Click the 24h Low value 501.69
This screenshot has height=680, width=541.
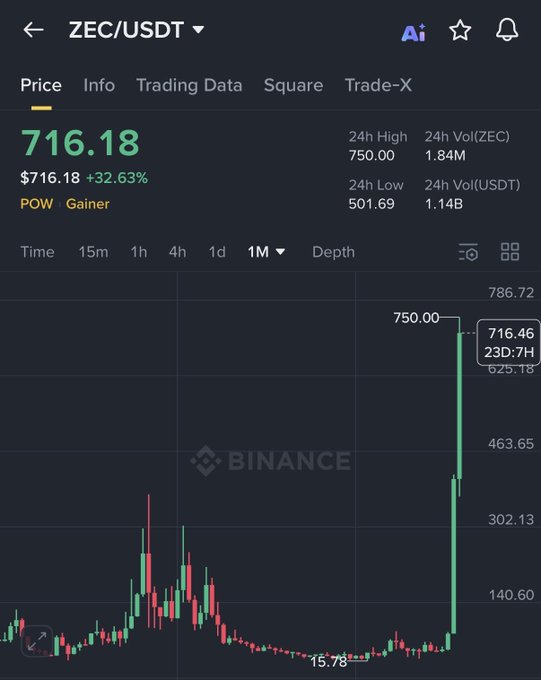click(x=371, y=204)
